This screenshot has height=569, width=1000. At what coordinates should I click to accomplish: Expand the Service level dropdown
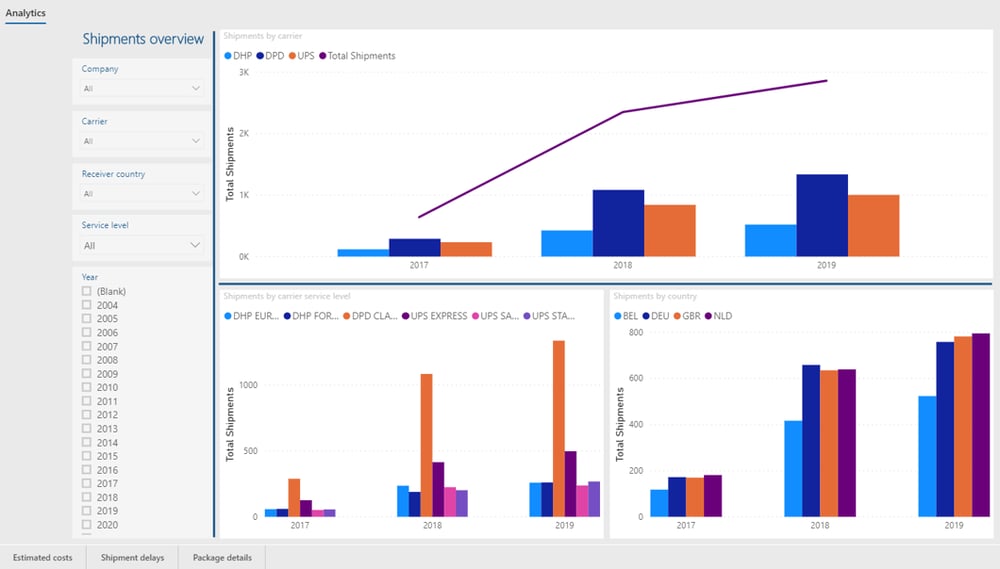pyautogui.click(x=142, y=246)
